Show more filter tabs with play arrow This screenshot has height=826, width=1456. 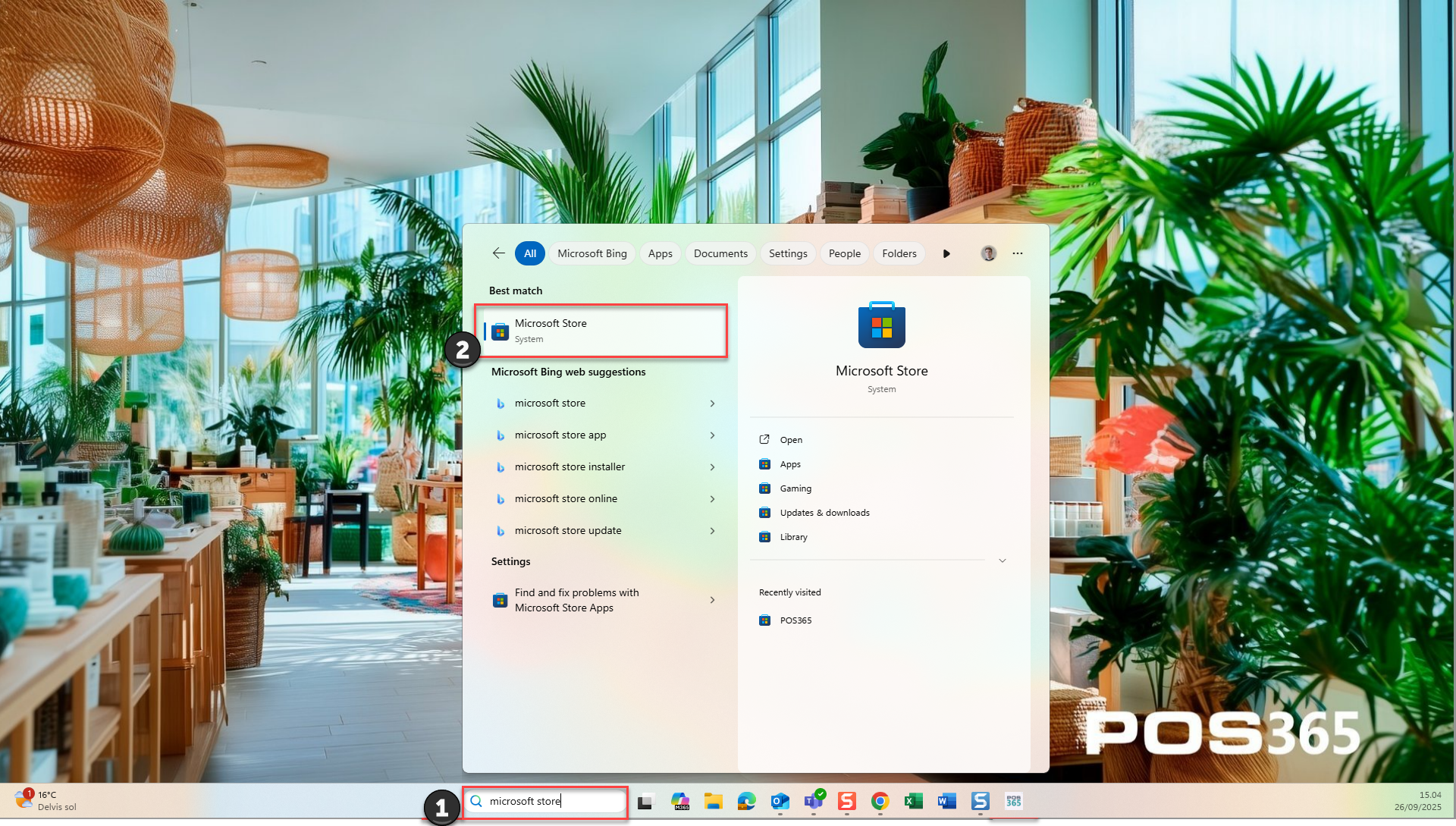pyautogui.click(x=946, y=253)
